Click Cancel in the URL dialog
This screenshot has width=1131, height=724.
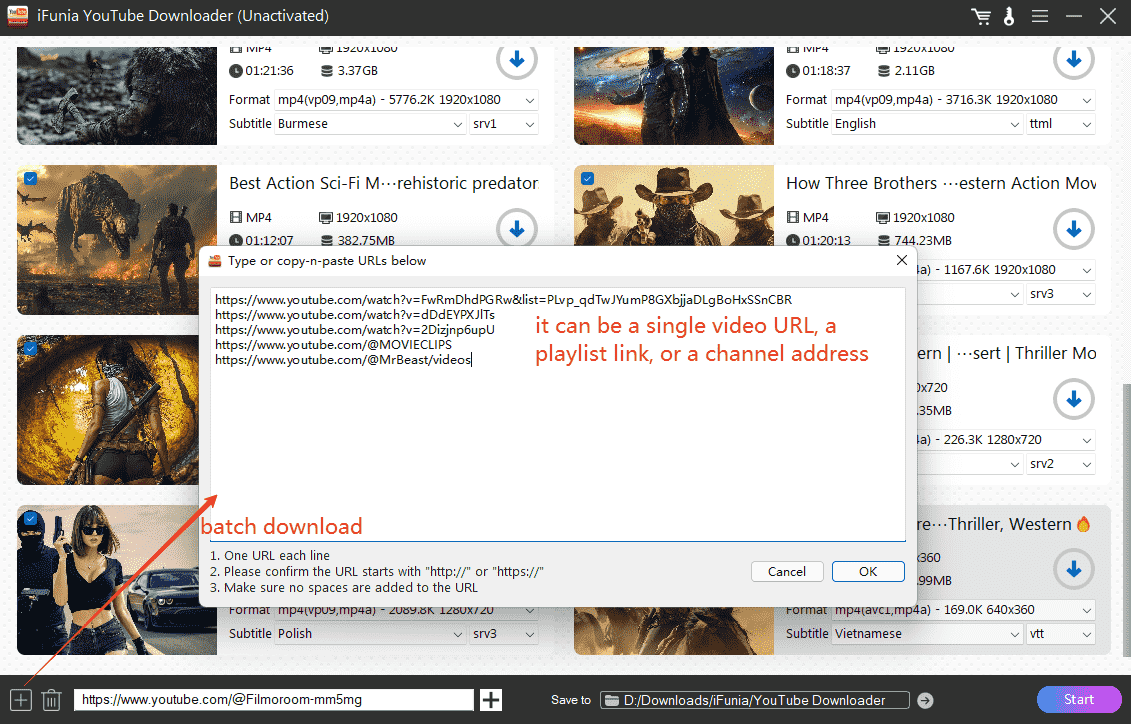(x=787, y=571)
